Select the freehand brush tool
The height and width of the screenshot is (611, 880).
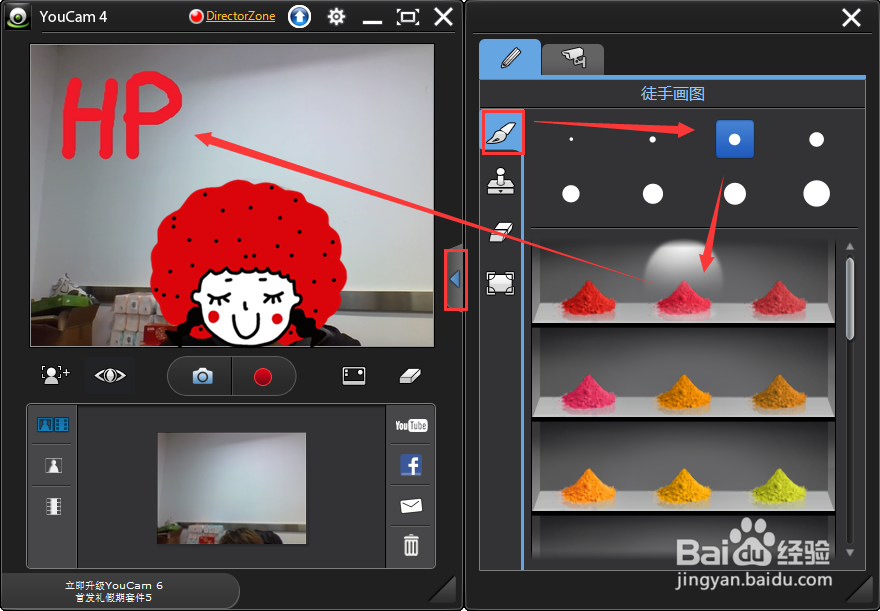501,133
